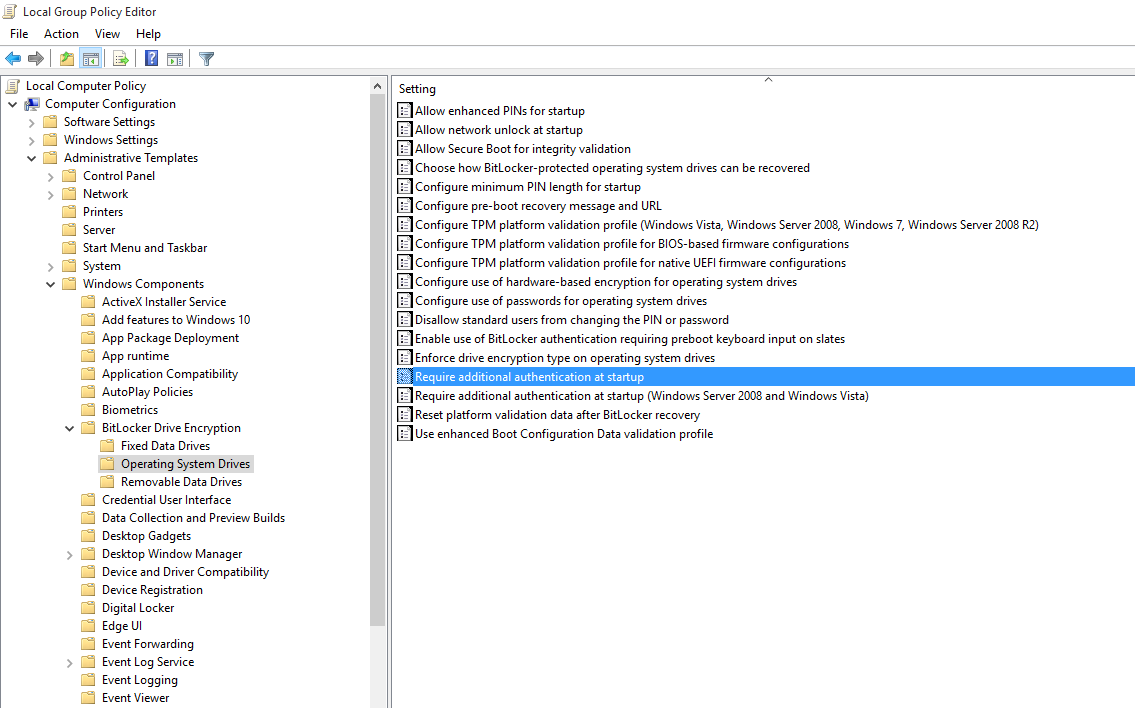Screen dimensions: 1135x708
Task: Open the Help menu
Action: point(148,34)
